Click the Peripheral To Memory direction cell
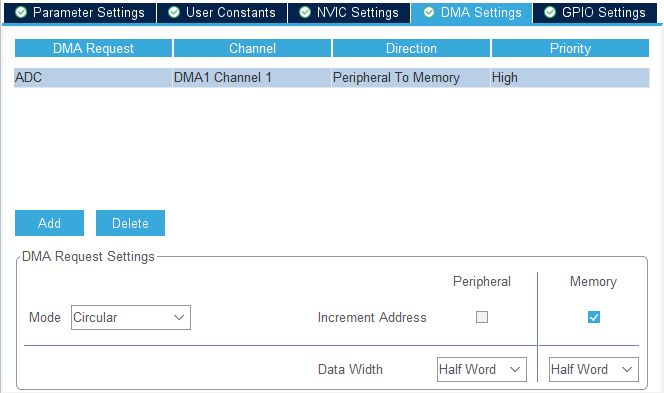 pos(411,77)
